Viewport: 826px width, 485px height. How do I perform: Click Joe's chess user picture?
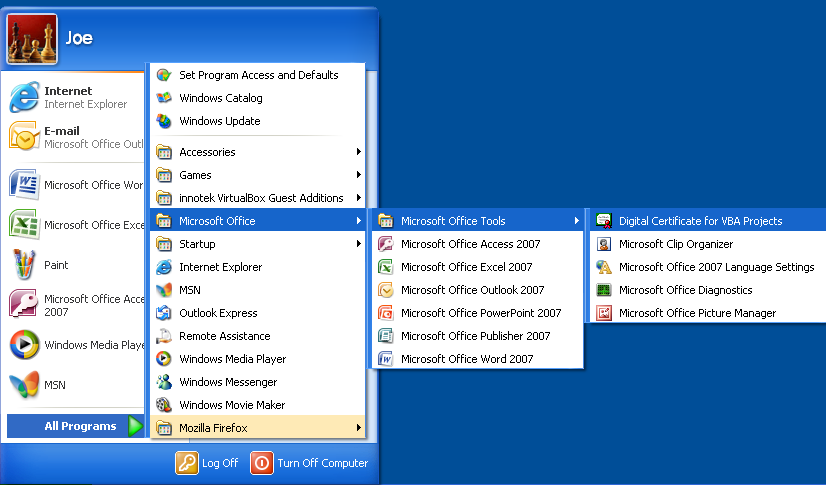[32, 39]
